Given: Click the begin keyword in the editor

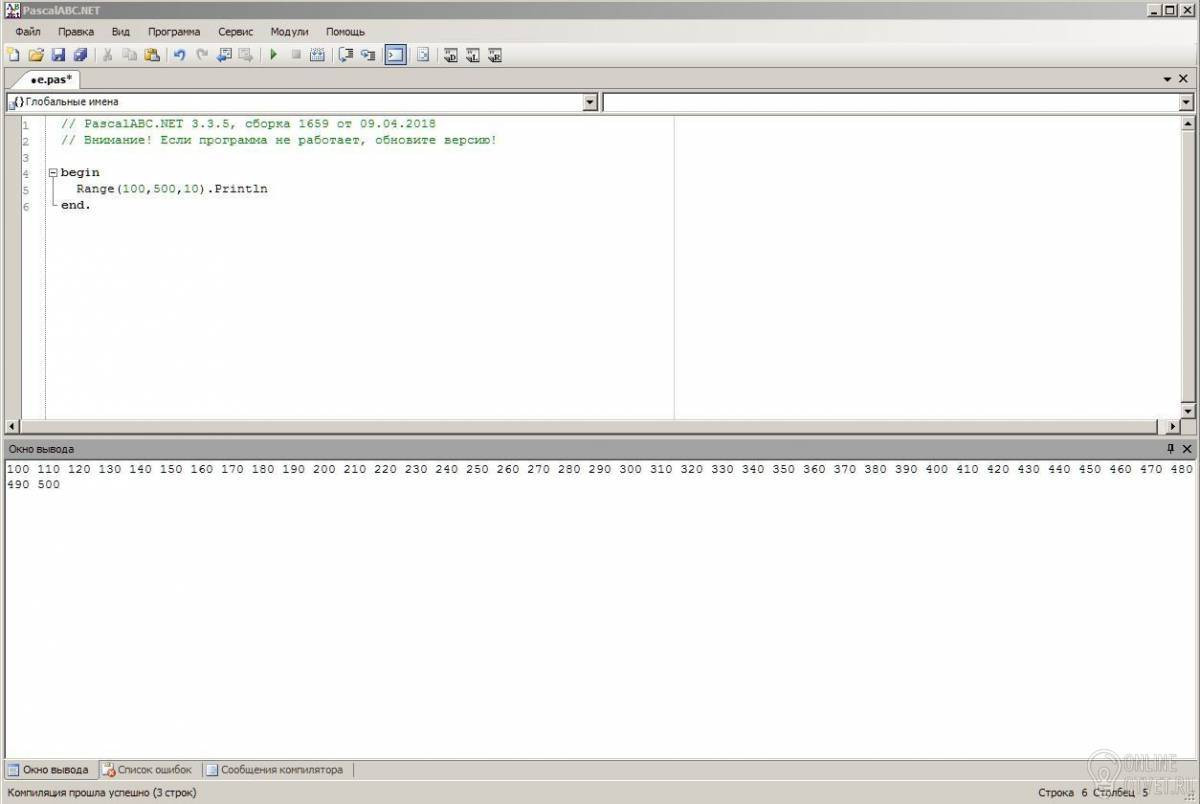Looking at the screenshot, I should [x=80, y=173].
